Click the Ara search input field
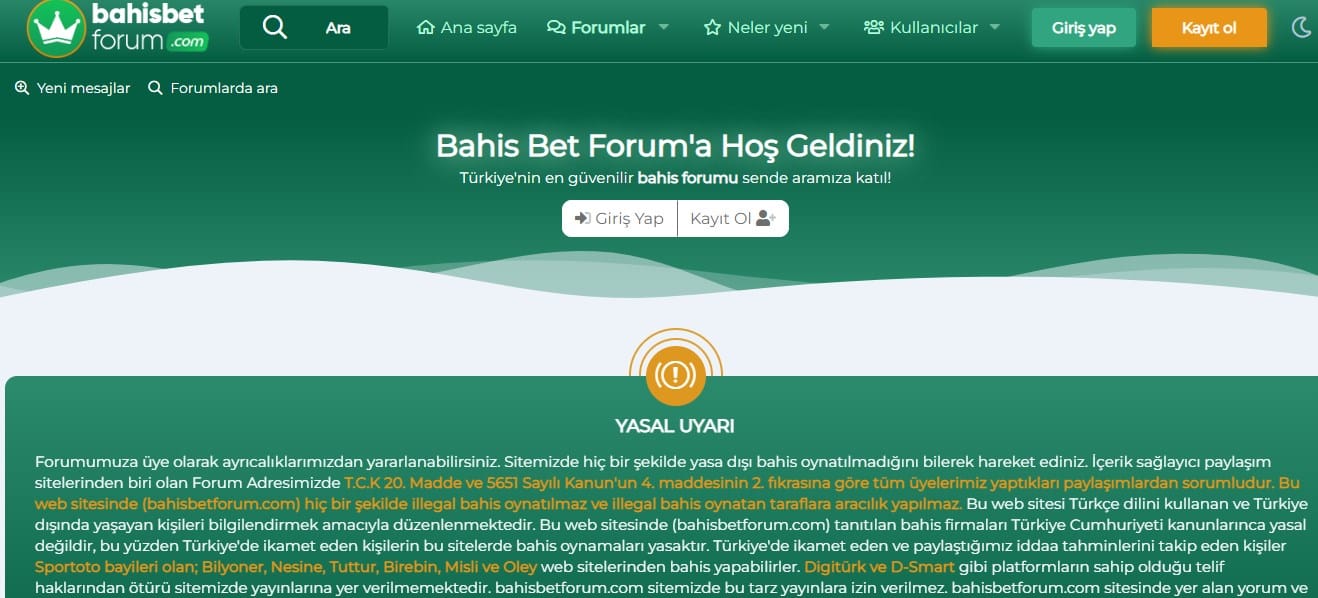This screenshot has width=1318, height=598. click(314, 27)
